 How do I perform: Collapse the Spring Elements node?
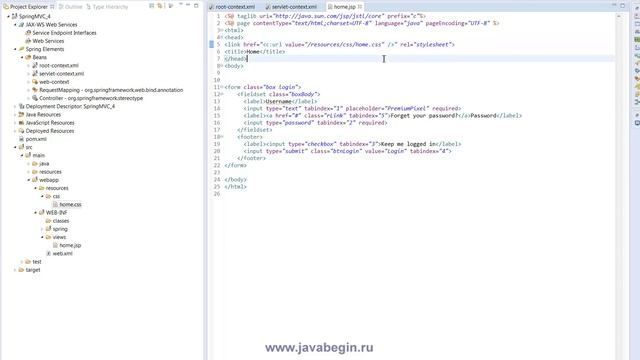point(15,49)
